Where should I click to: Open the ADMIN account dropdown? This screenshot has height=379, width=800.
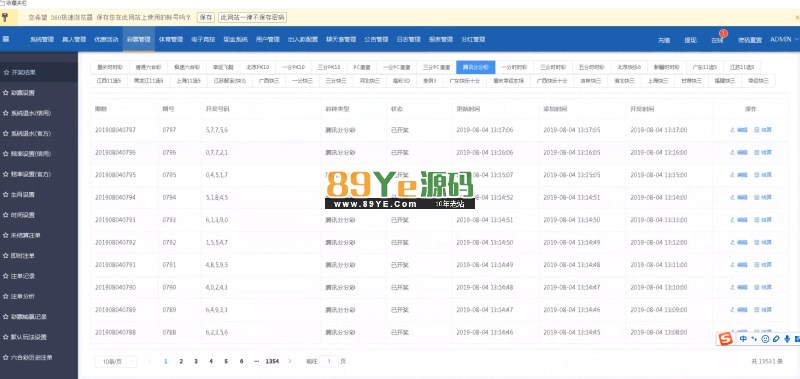click(x=784, y=39)
